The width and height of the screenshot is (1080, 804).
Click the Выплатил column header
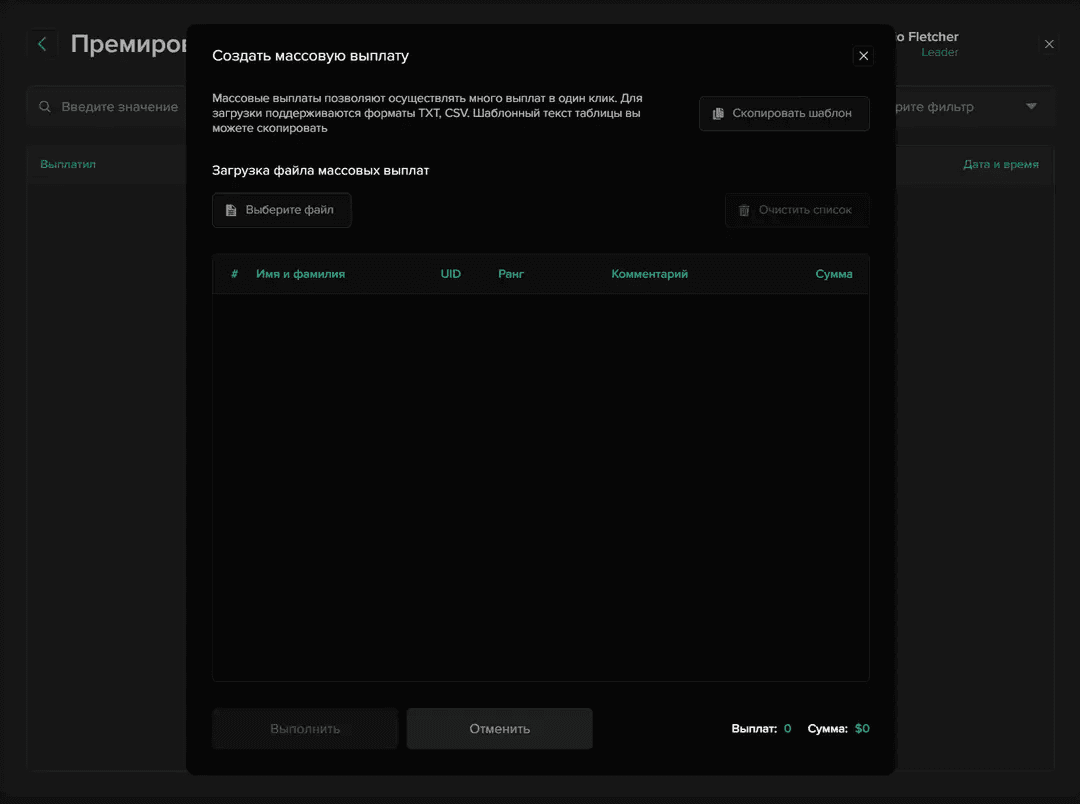point(68,164)
